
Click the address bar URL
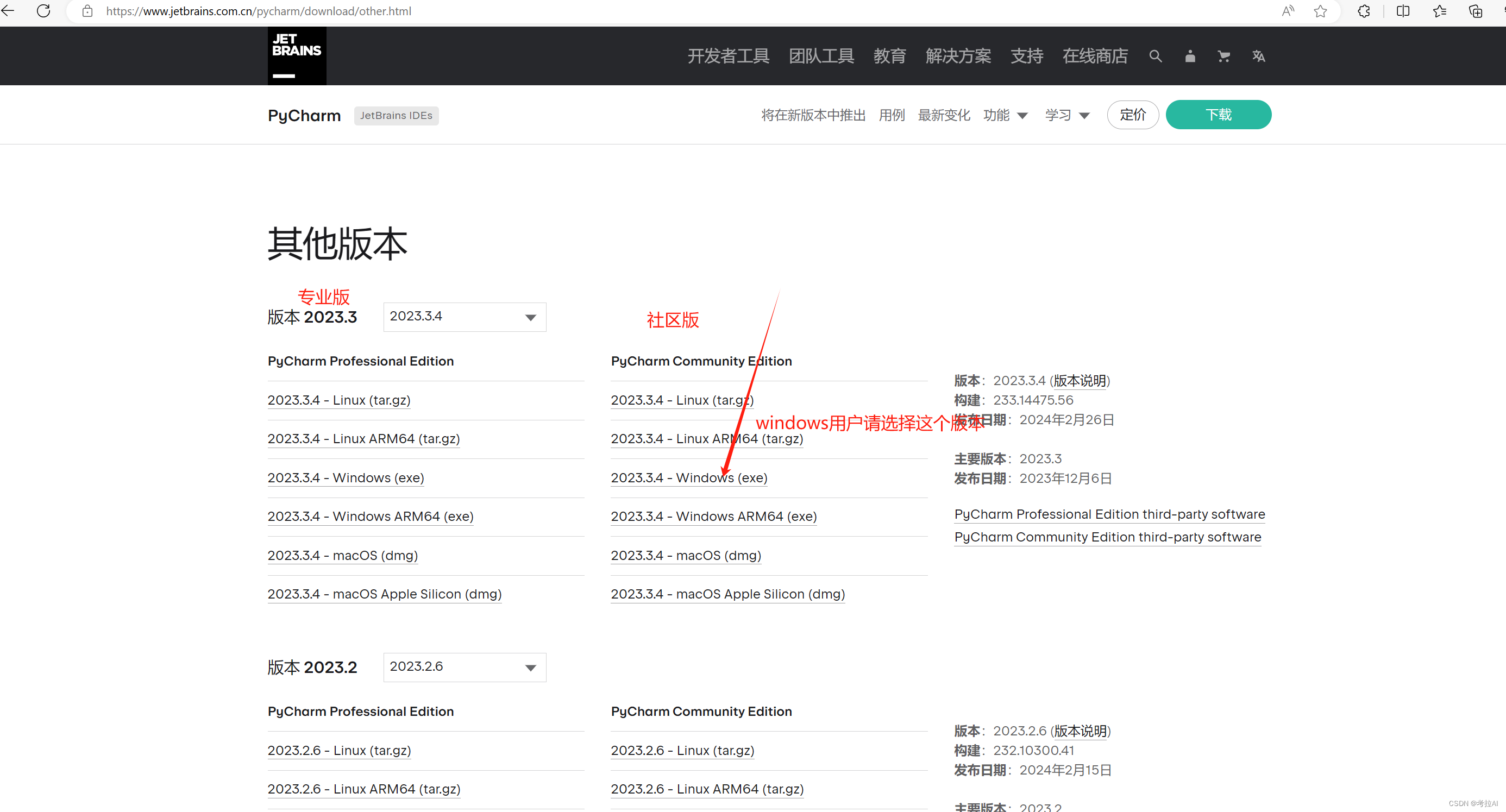(x=259, y=11)
